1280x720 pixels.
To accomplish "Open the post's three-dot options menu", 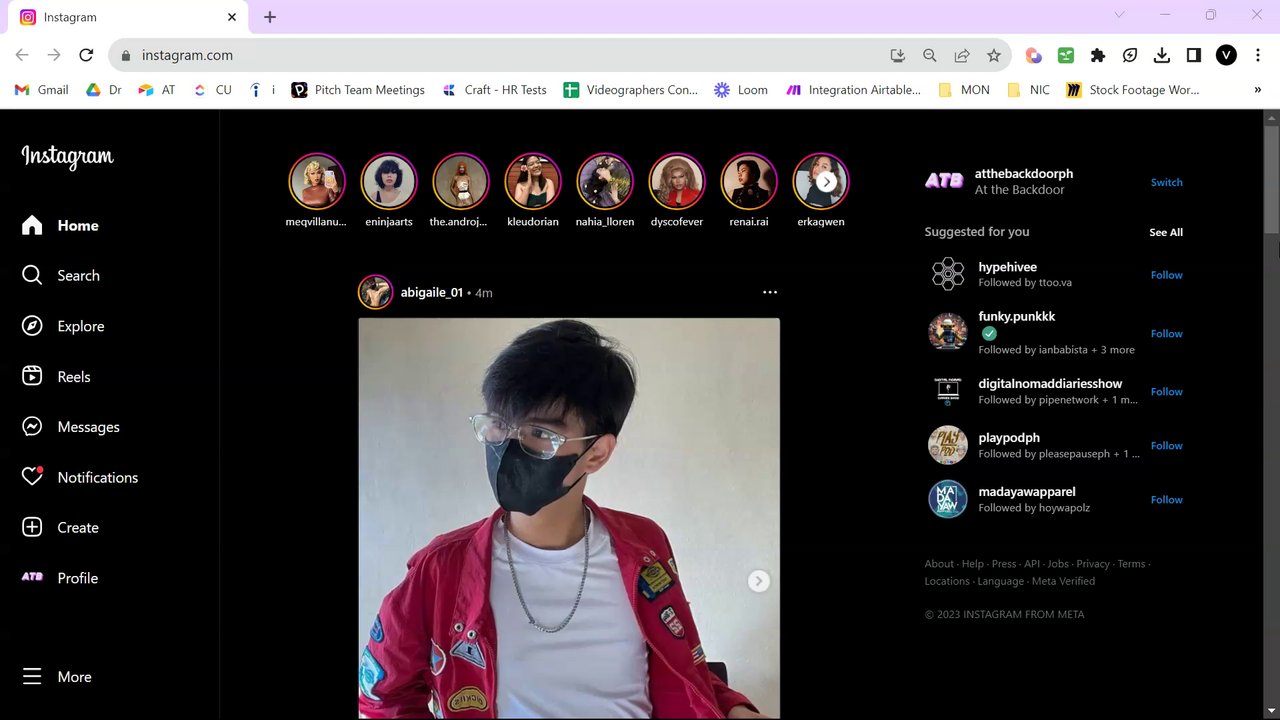I will pyautogui.click(x=770, y=292).
